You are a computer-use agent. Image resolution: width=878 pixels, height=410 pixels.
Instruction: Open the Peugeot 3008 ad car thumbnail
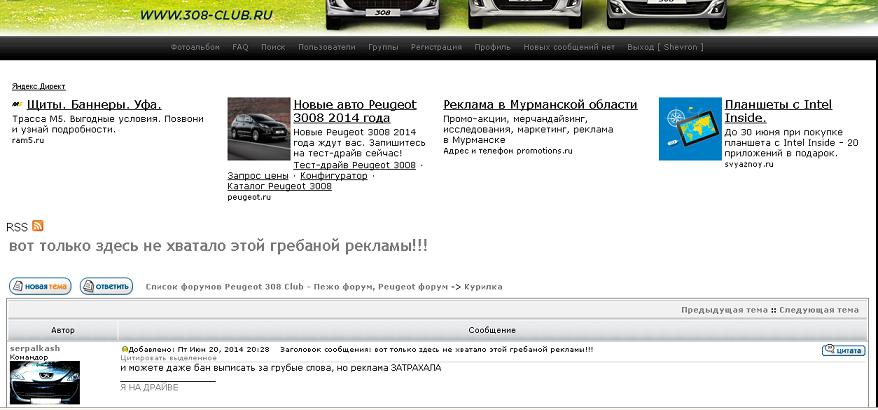click(x=258, y=129)
